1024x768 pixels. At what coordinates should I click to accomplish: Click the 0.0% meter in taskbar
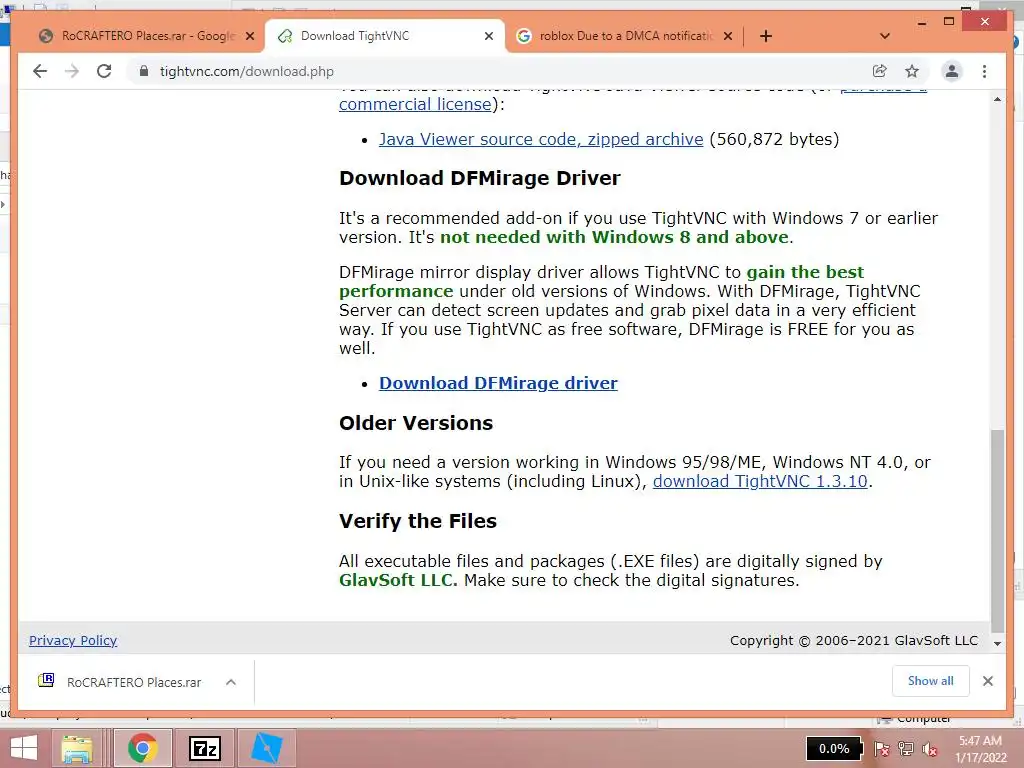834,748
